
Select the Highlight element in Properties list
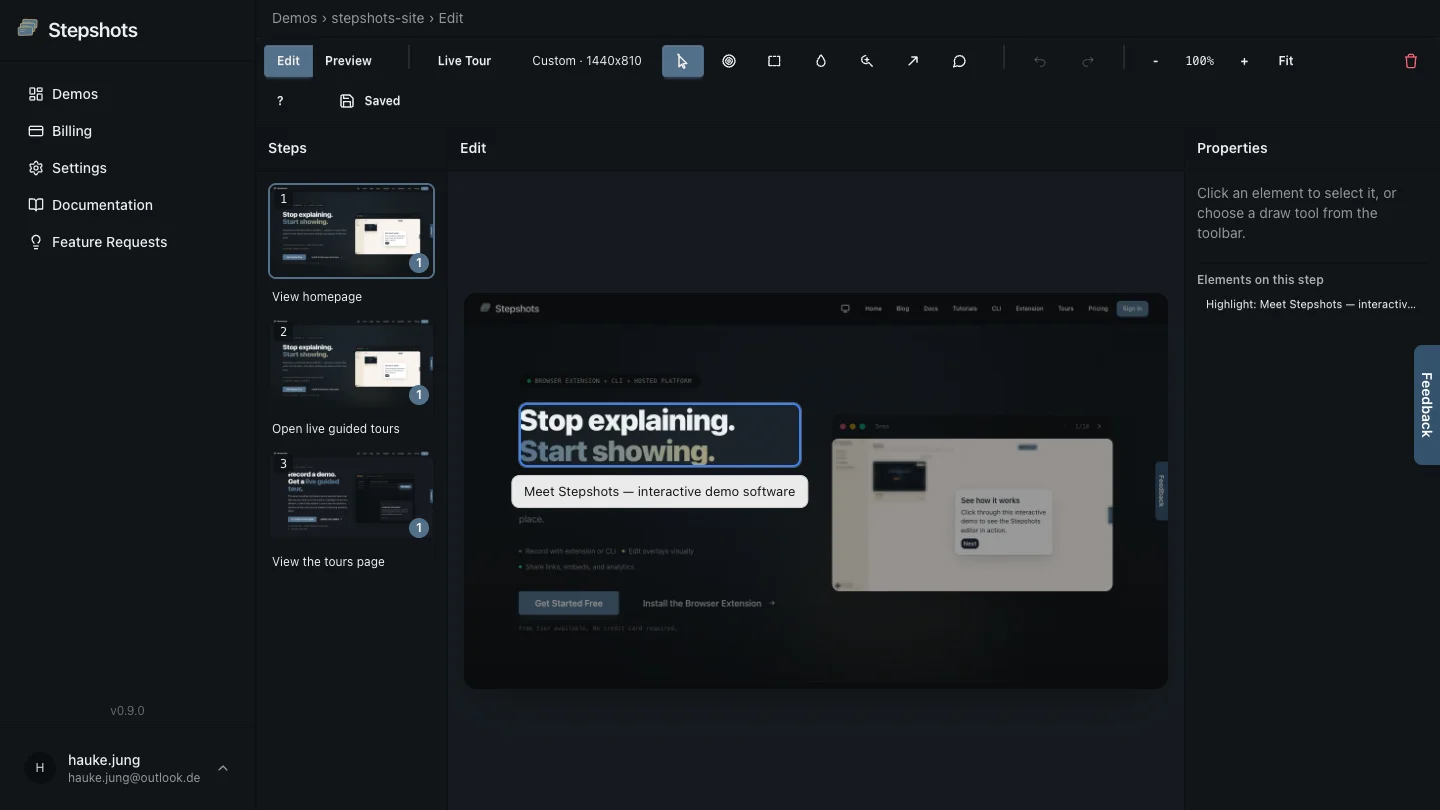point(1310,304)
